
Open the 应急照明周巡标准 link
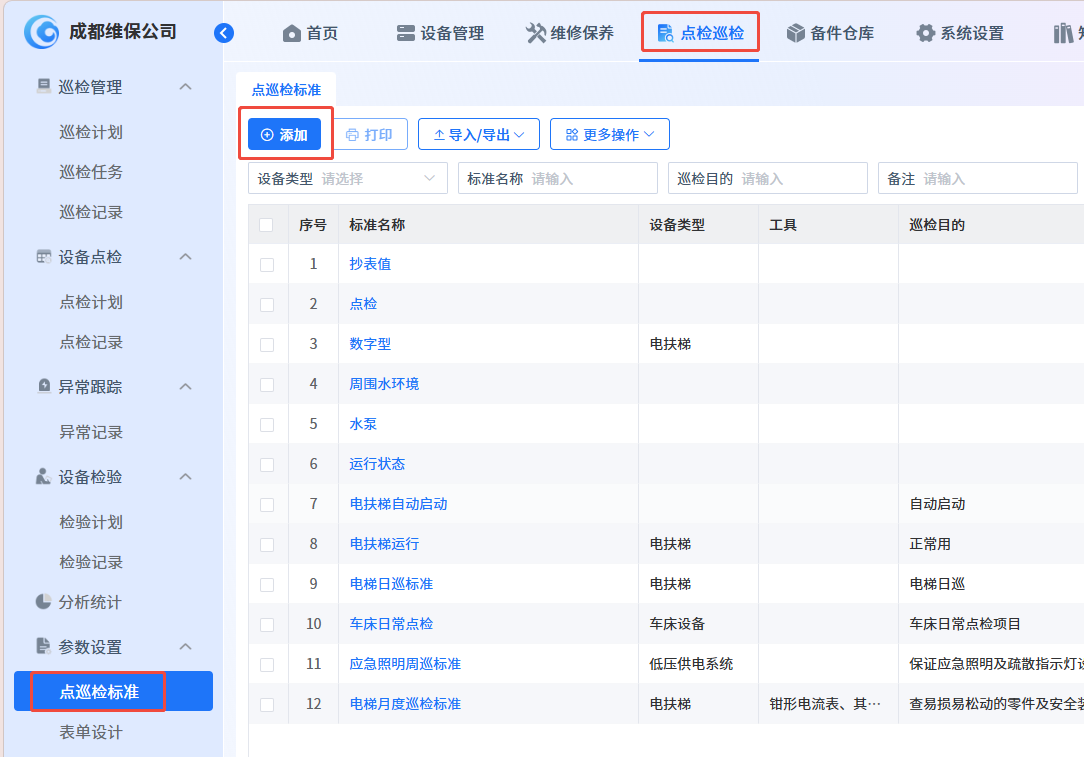coord(405,664)
